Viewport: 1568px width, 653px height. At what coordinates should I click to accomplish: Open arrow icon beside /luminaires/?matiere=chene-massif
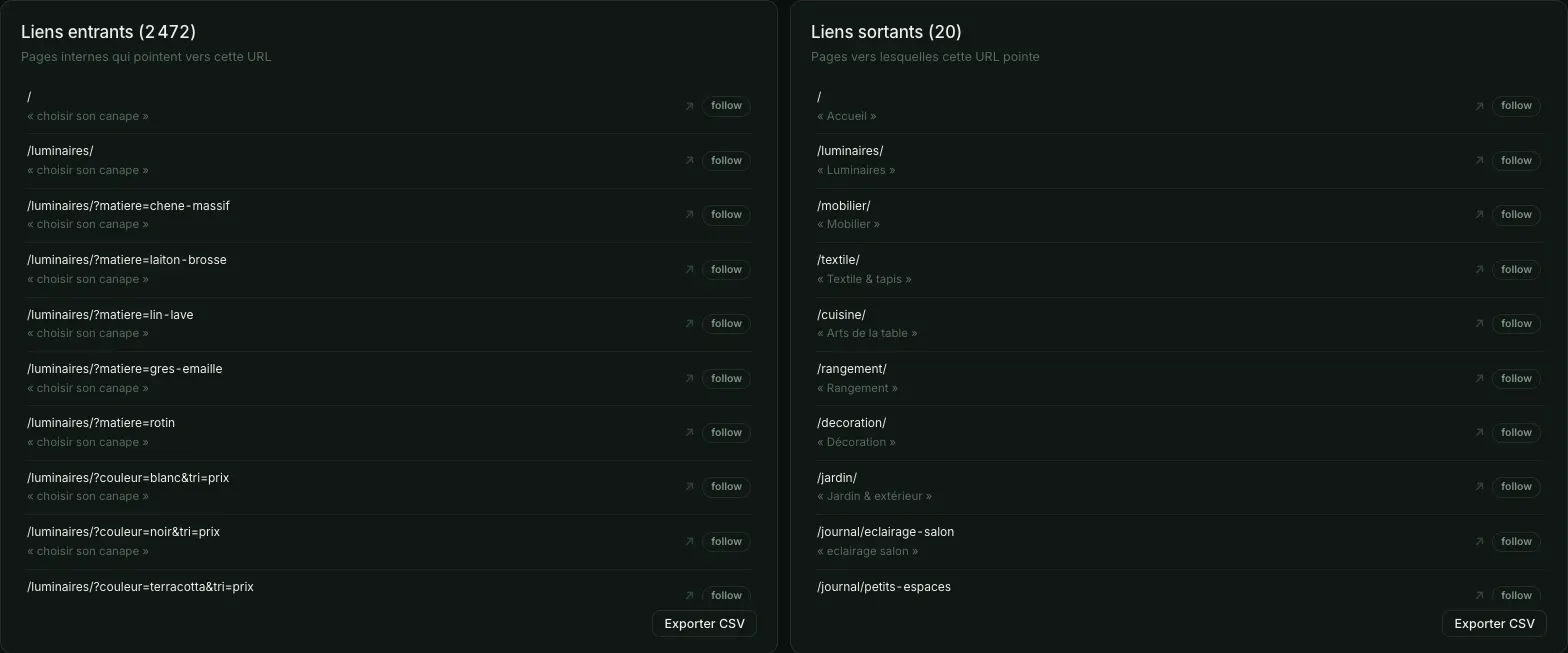tap(689, 214)
